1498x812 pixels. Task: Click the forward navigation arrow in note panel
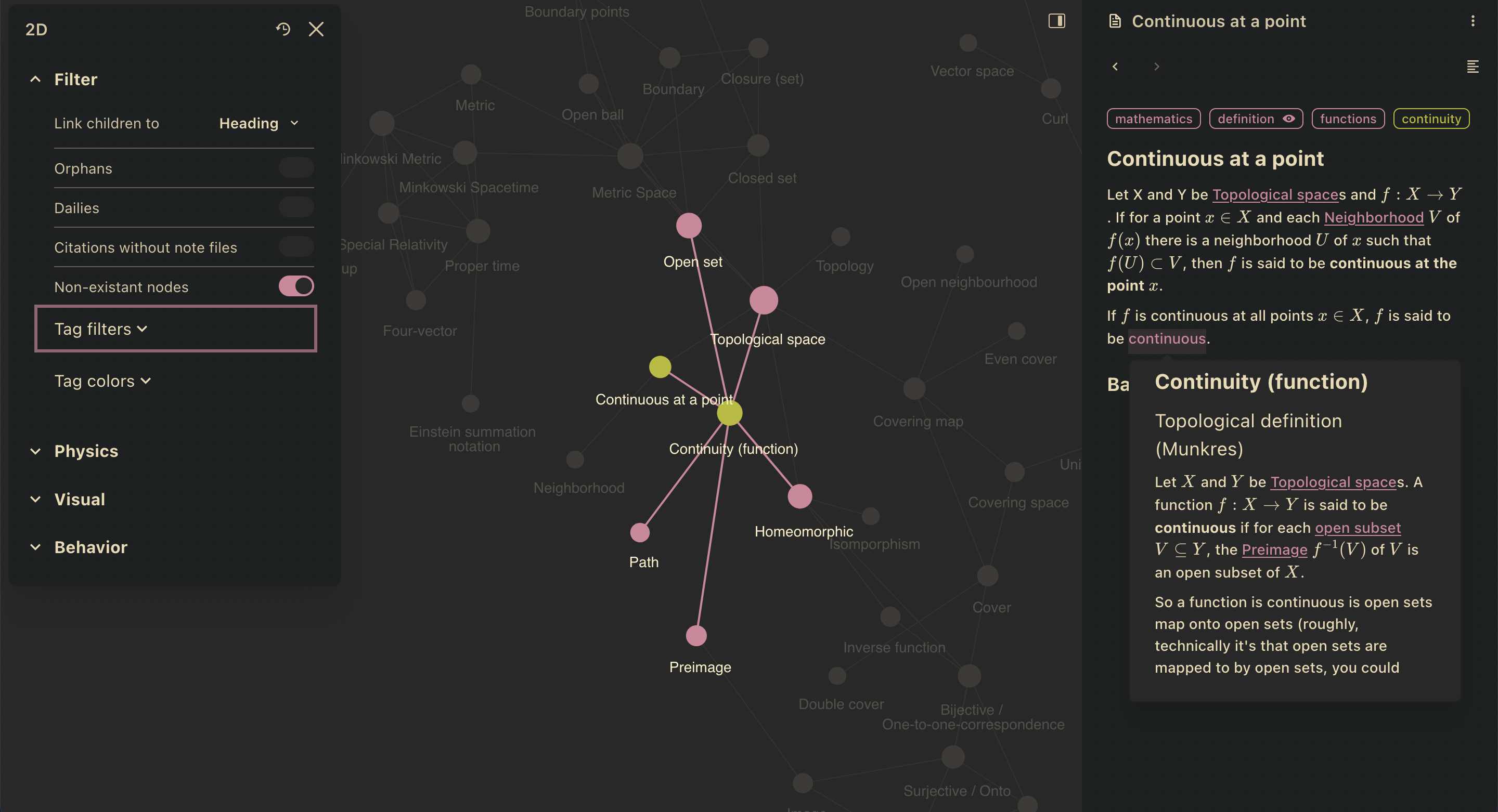coord(1157,66)
